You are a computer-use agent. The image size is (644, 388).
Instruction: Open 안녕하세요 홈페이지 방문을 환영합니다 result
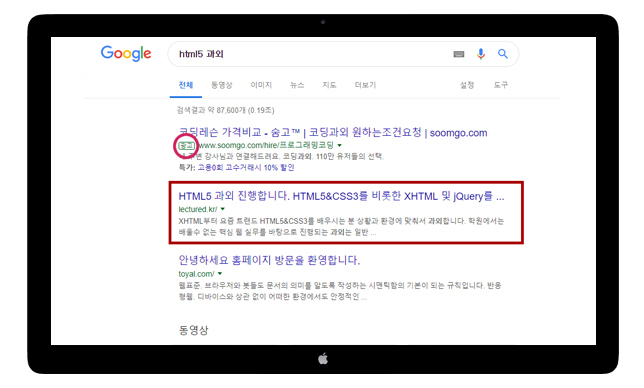tap(269, 260)
